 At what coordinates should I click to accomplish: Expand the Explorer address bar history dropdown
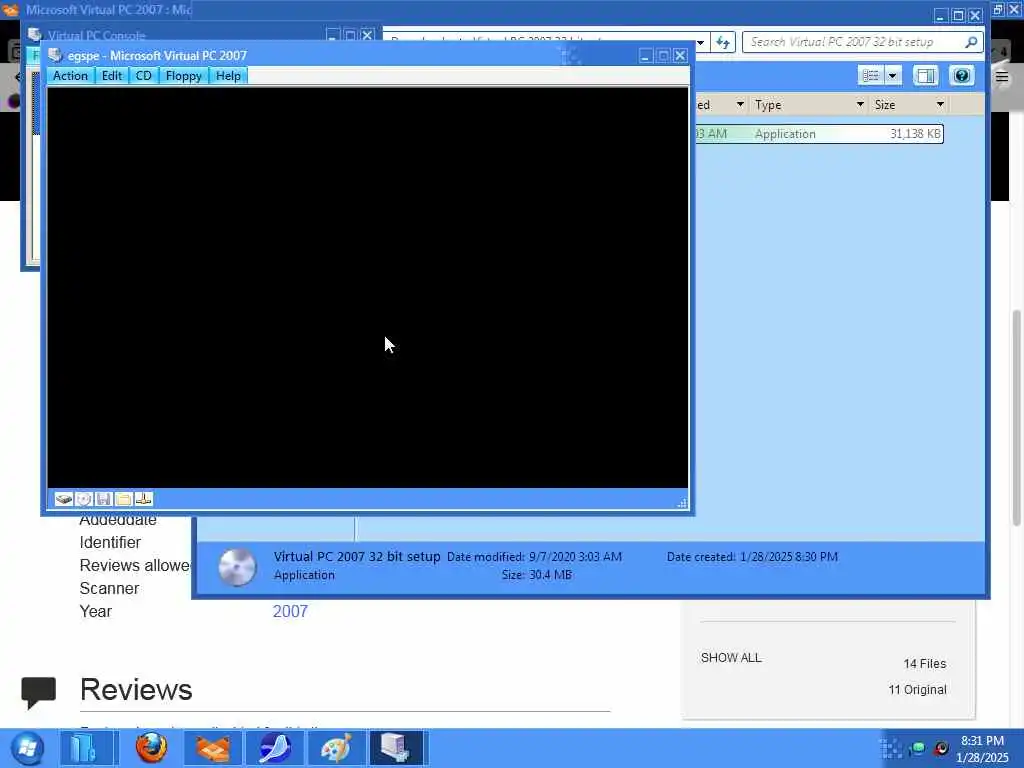pos(700,42)
